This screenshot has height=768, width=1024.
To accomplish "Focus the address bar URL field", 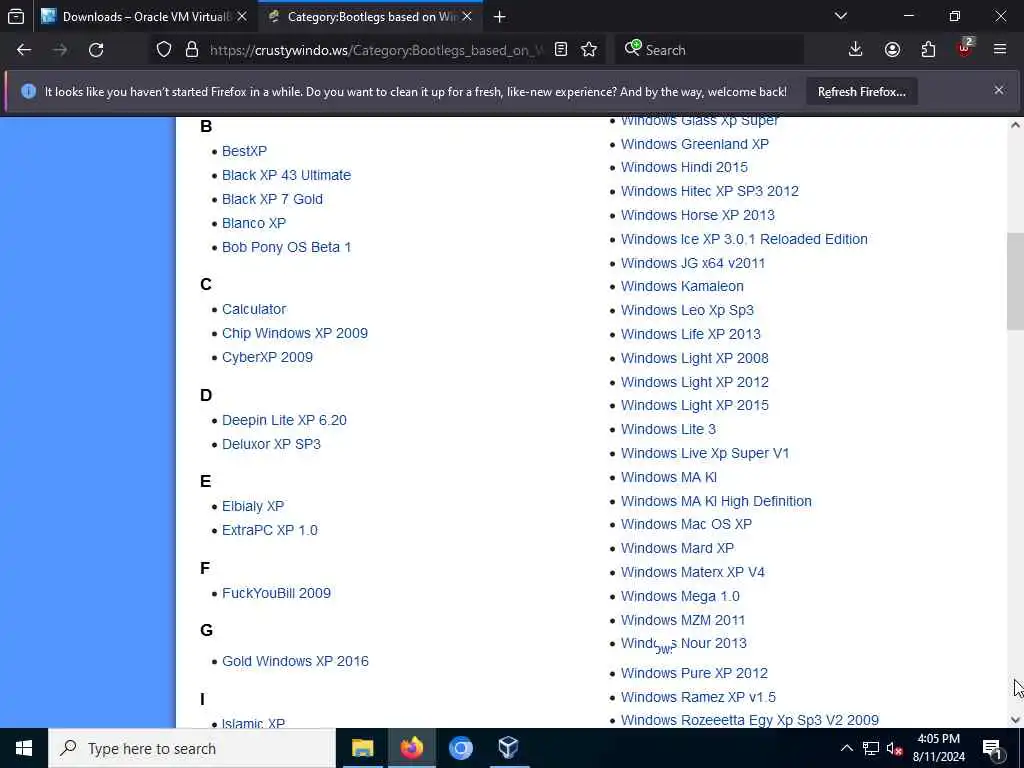I will pyautogui.click(x=376, y=50).
